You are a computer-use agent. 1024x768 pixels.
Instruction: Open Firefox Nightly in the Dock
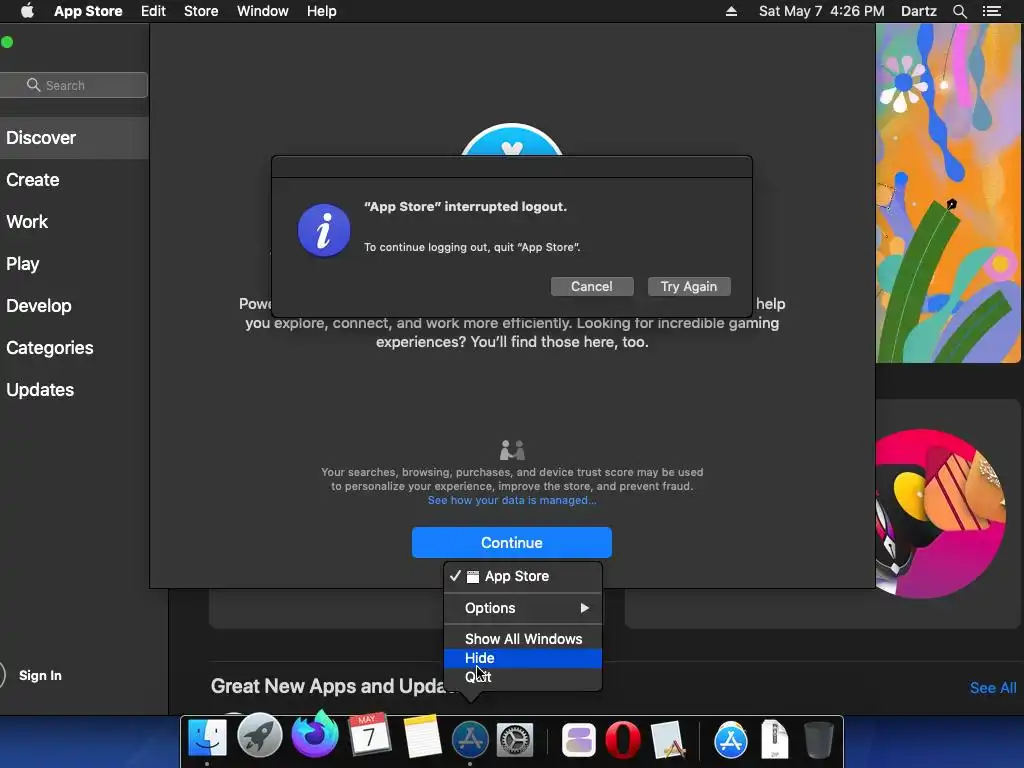tap(315, 733)
